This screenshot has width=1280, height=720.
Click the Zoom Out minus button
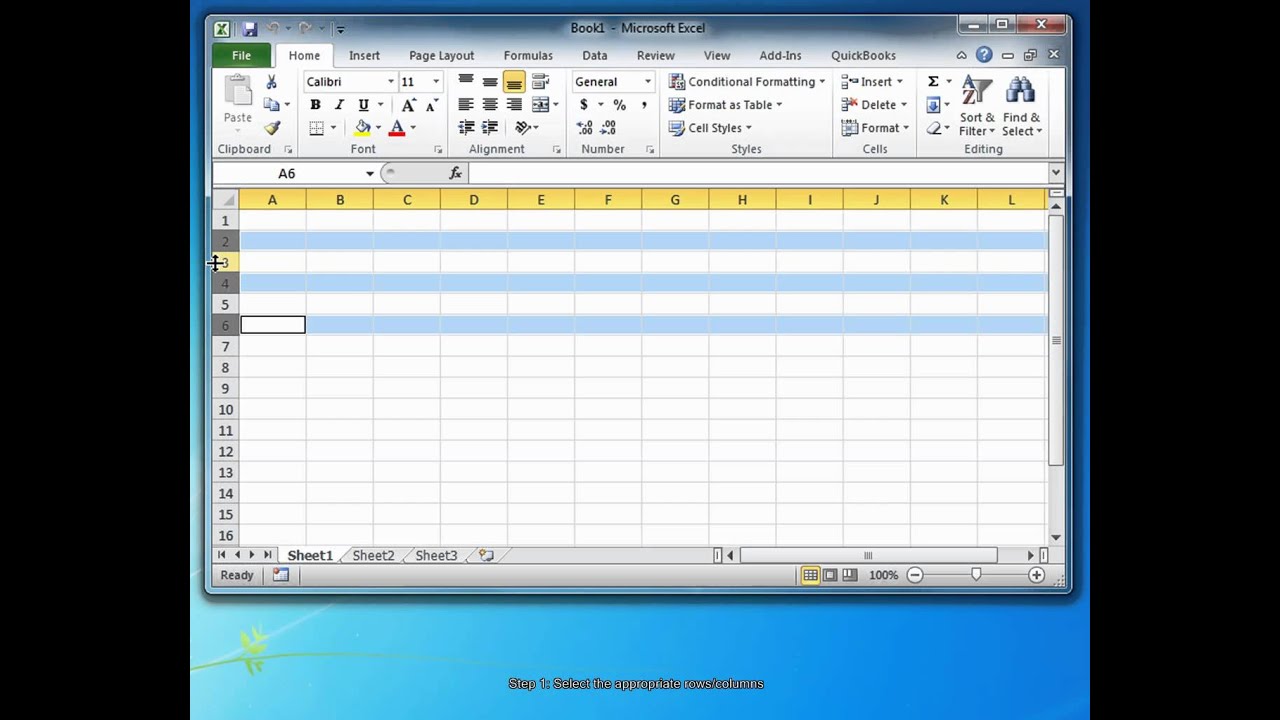tap(915, 575)
